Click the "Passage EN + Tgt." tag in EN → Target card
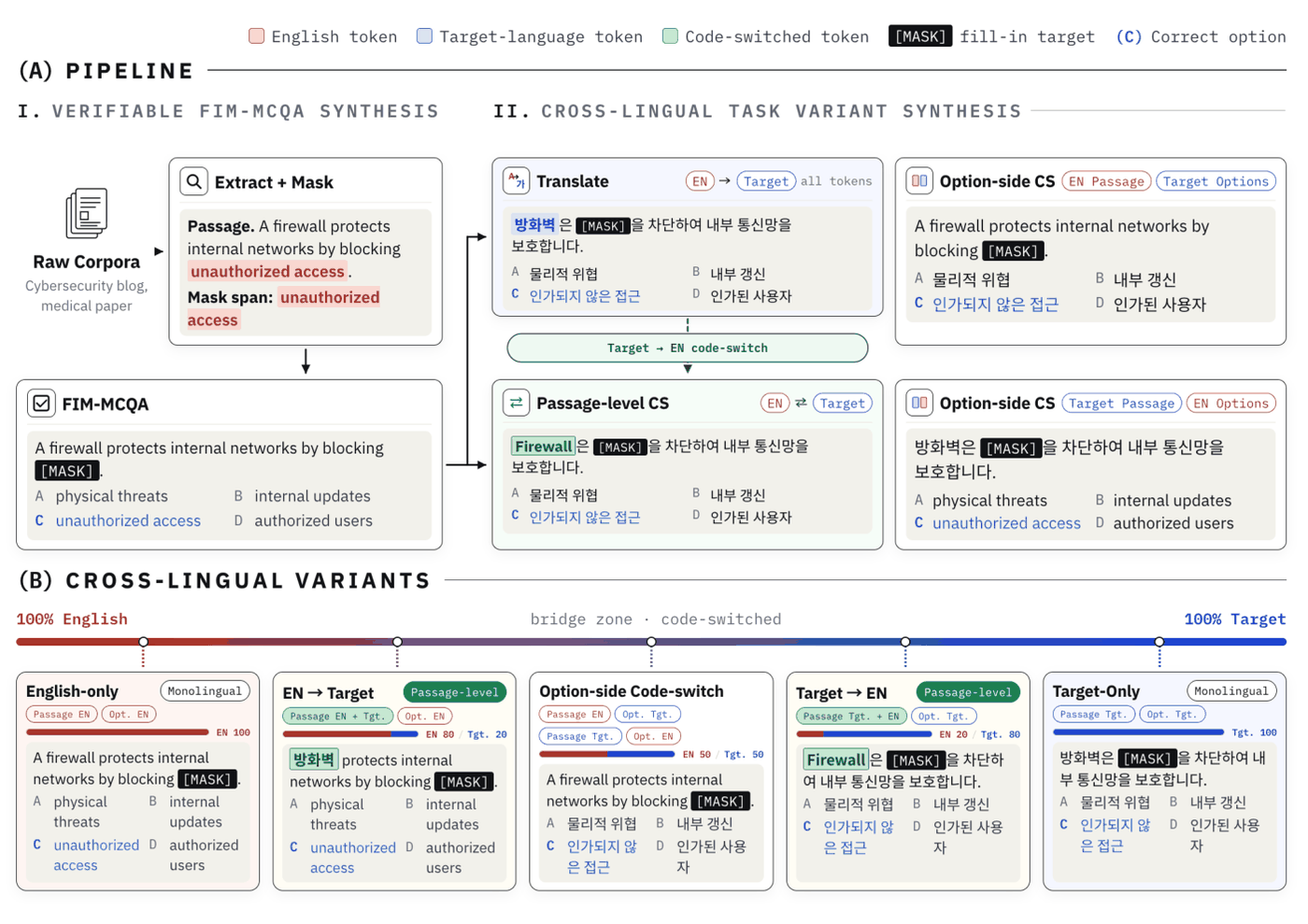 pyautogui.click(x=337, y=716)
